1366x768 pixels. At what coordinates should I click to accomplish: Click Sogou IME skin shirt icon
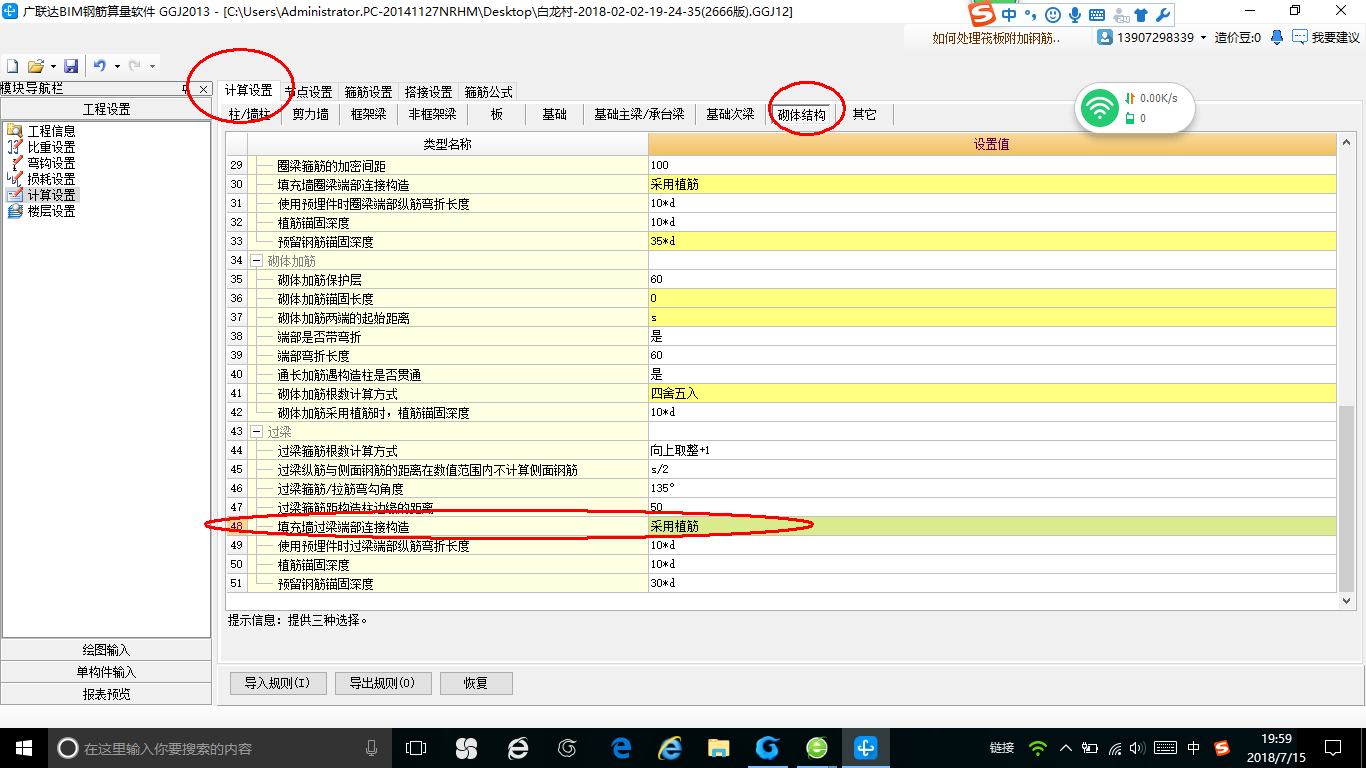point(1141,15)
